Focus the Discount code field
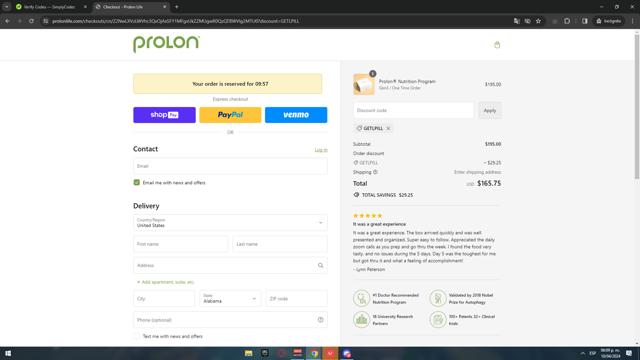The image size is (640, 360). 413,110
